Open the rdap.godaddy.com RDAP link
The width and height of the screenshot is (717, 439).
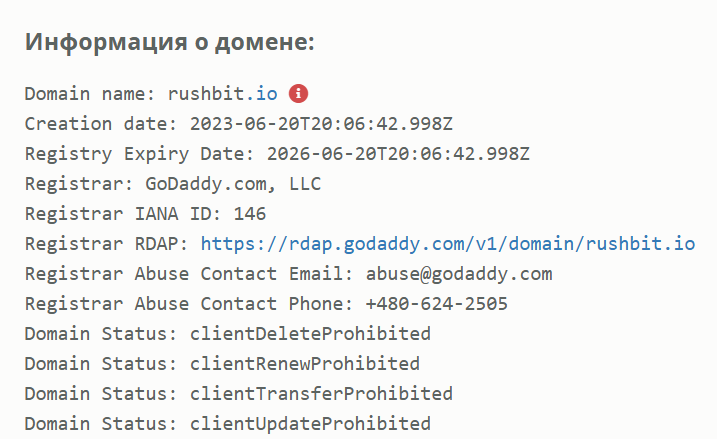(448, 243)
